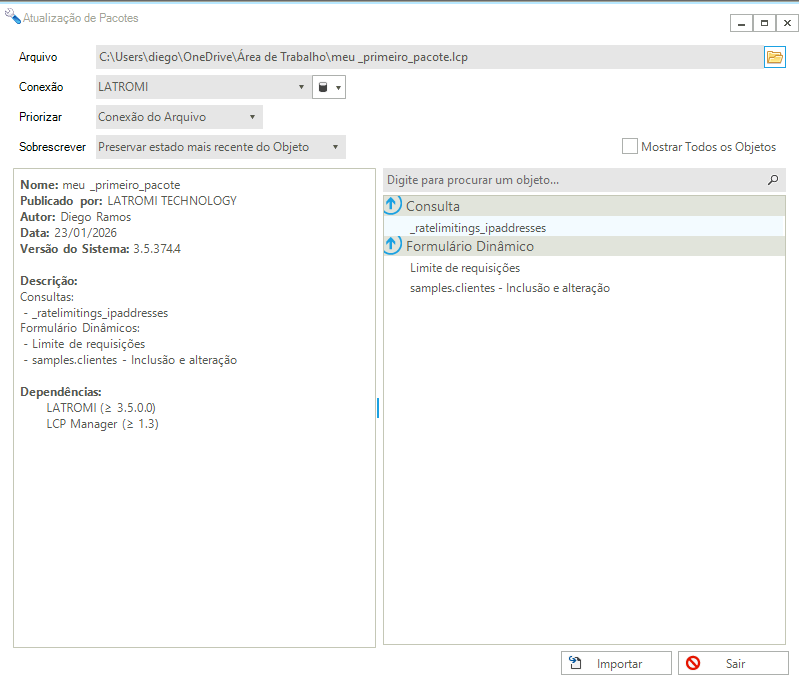Open the Priorizar dropdown
Viewport: 799px width, 688px height.
(179, 118)
